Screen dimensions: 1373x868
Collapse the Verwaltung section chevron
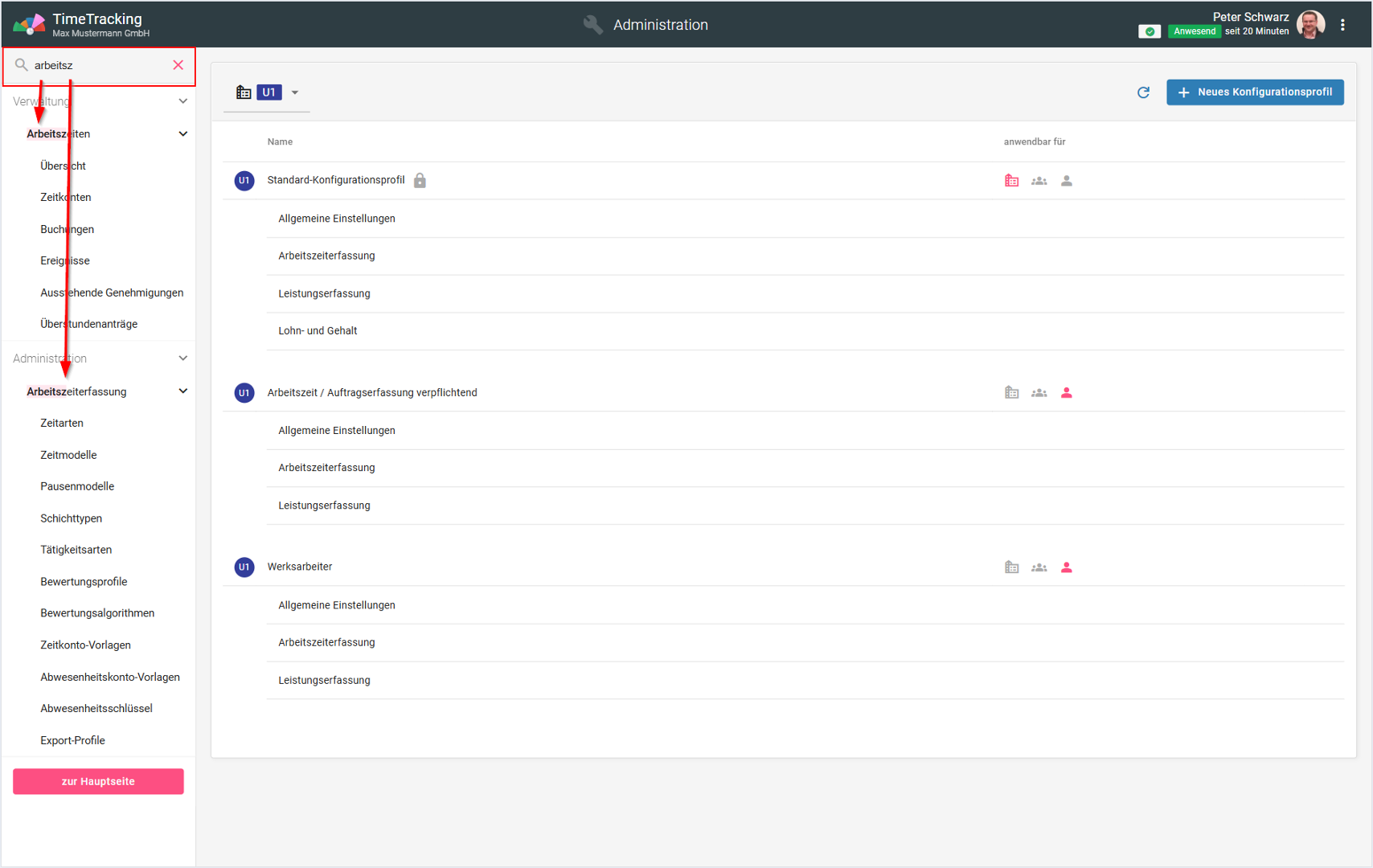(x=182, y=101)
